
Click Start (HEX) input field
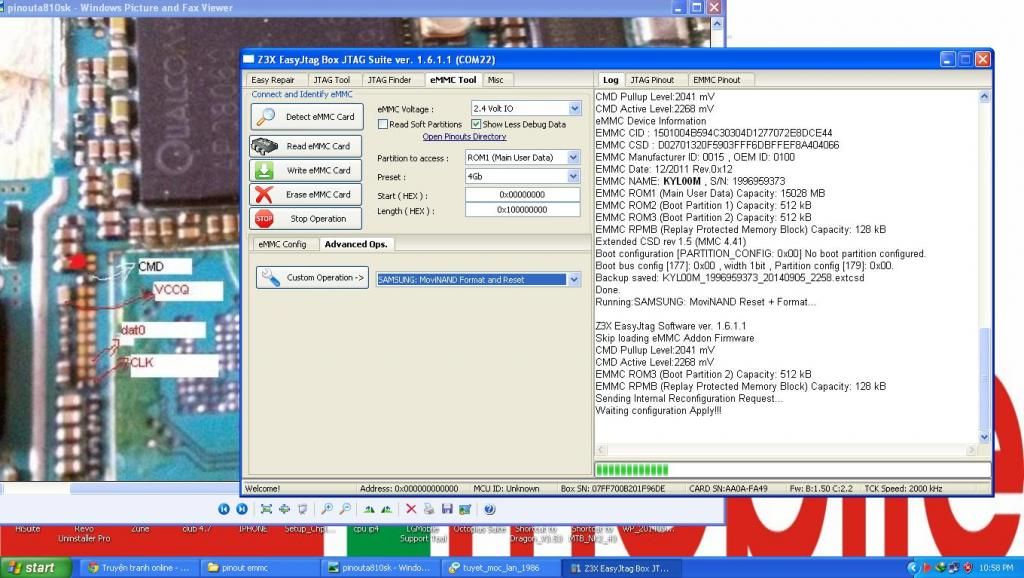(x=522, y=195)
